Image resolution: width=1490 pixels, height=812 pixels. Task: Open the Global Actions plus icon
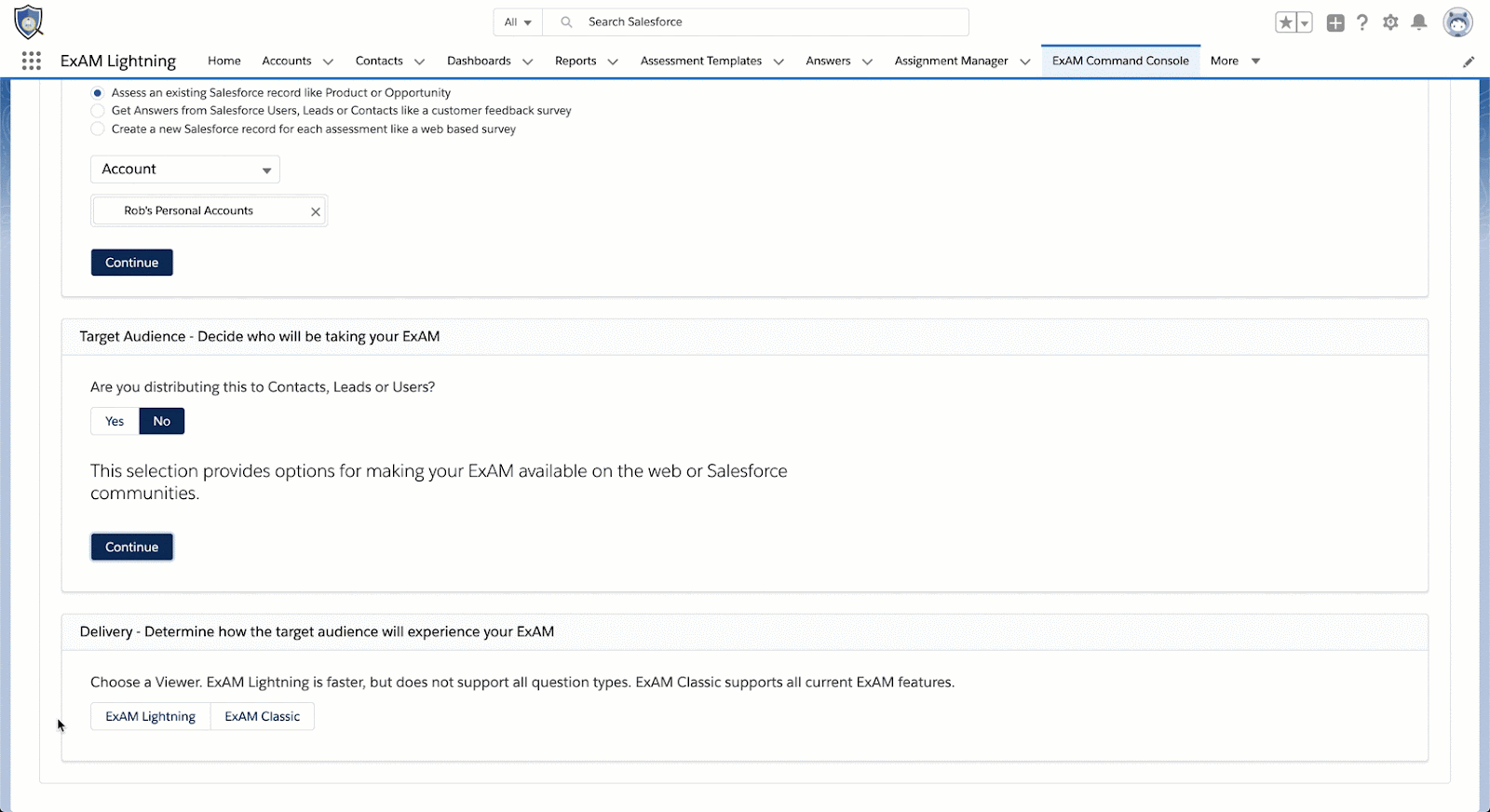click(x=1335, y=22)
